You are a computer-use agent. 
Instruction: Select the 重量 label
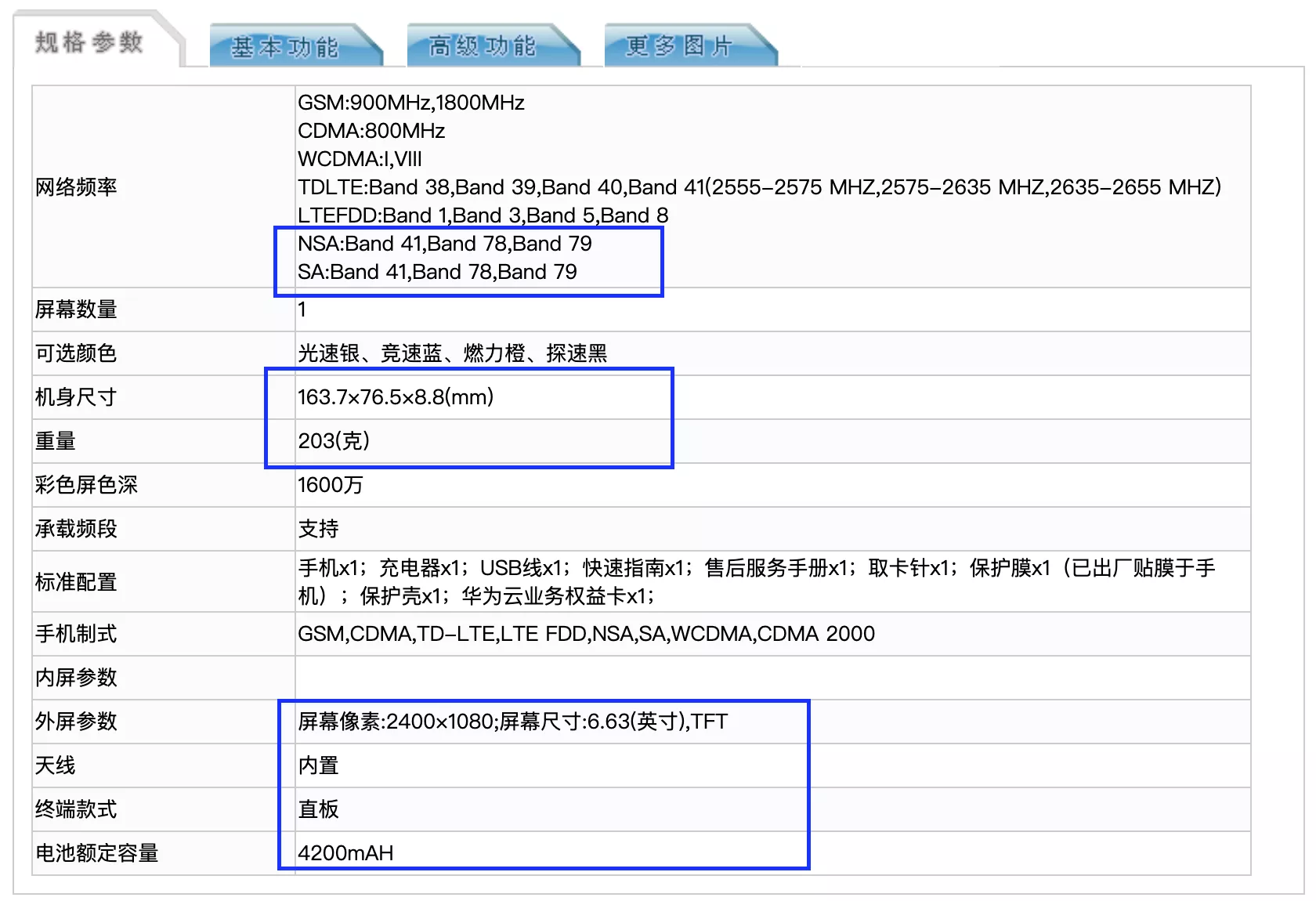click(x=55, y=441)
